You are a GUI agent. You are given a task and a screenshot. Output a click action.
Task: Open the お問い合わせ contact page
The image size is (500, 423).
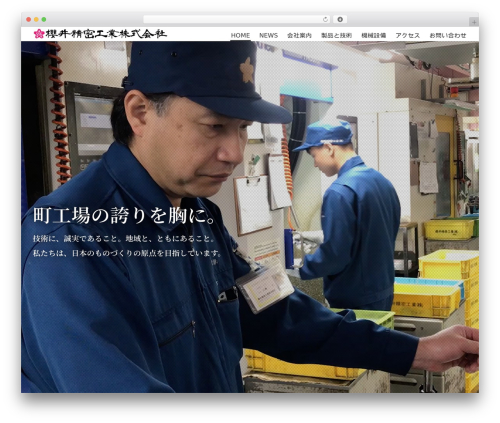tap(448, 35)
